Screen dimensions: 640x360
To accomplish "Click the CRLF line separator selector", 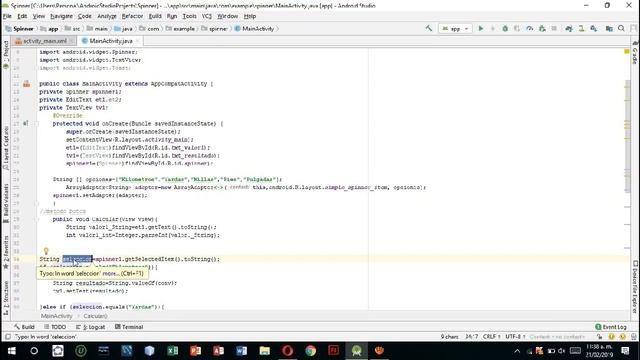I will [x=491, y=337].
